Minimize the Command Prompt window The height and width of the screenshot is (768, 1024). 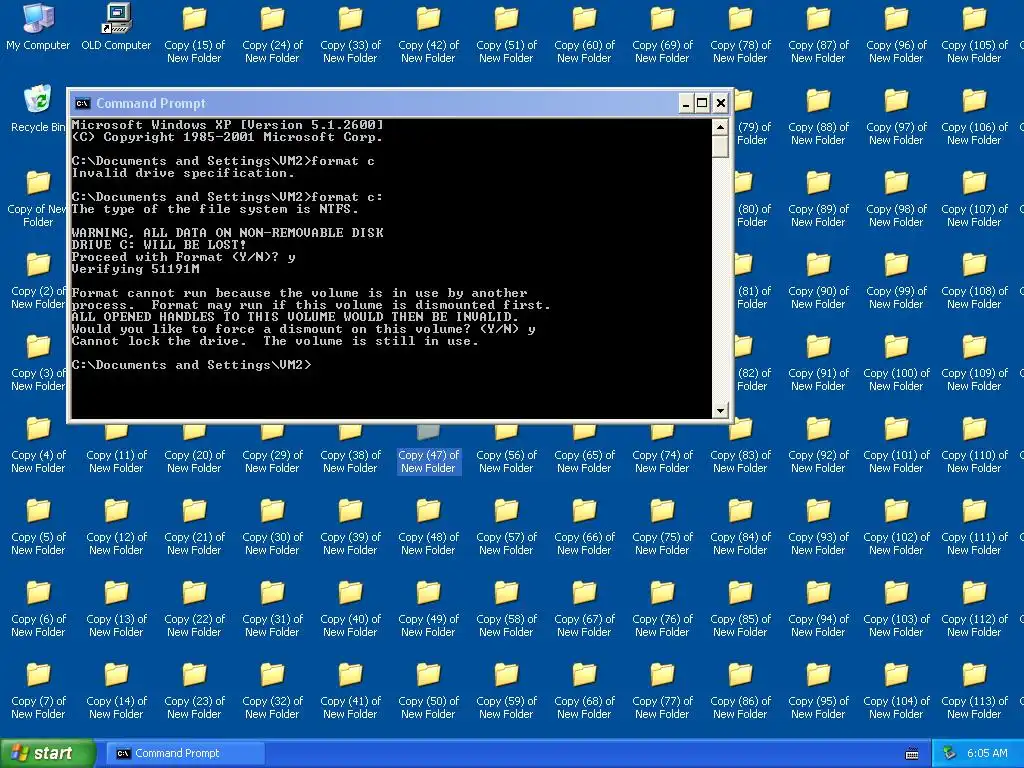click(686, 103)
